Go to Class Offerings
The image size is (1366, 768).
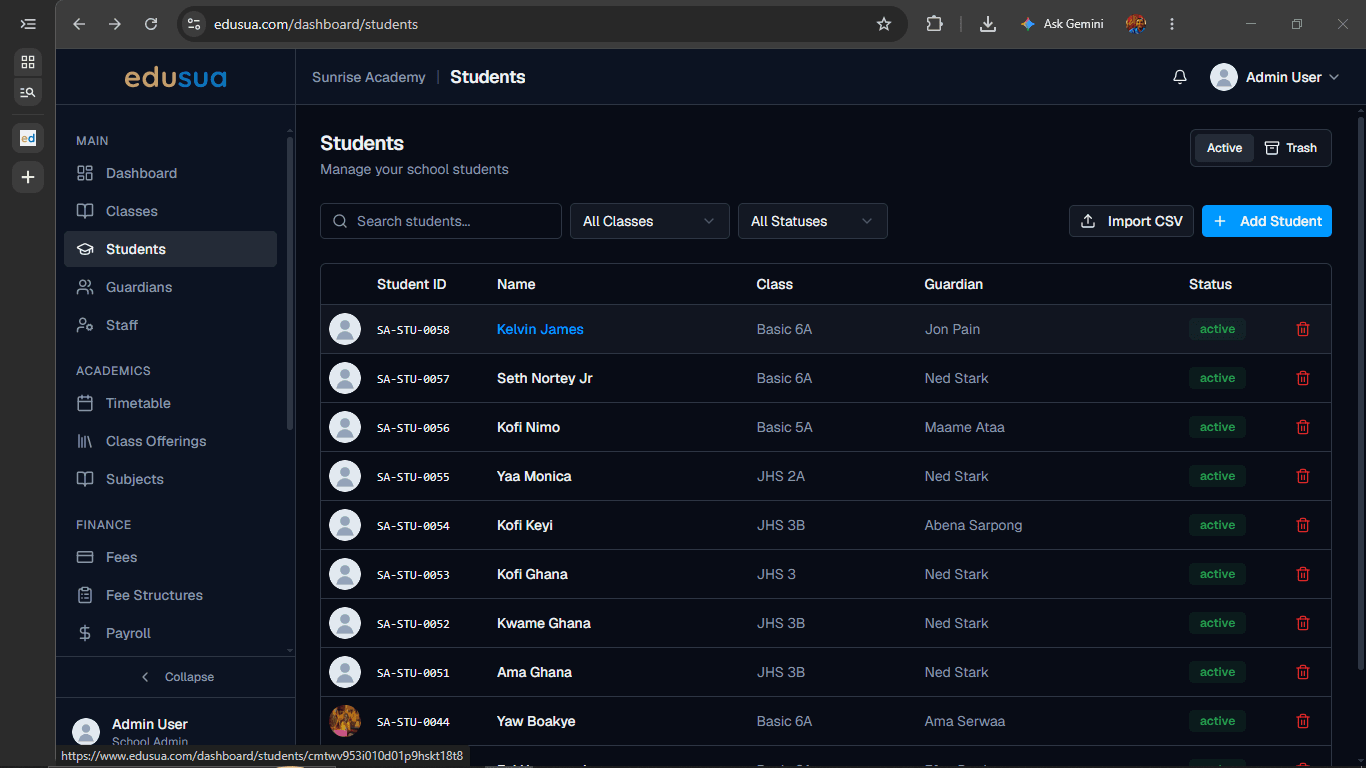click(170, 441)
